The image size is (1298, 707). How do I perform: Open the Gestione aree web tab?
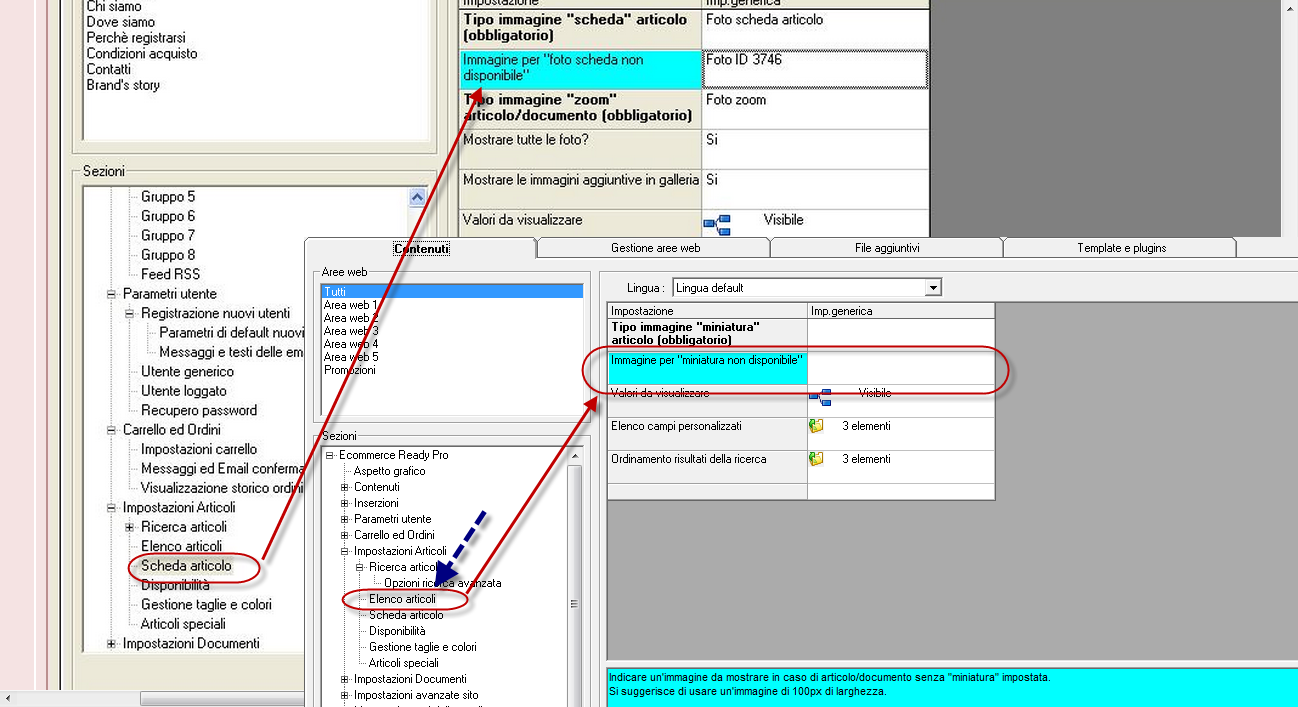tap(655, 248)
